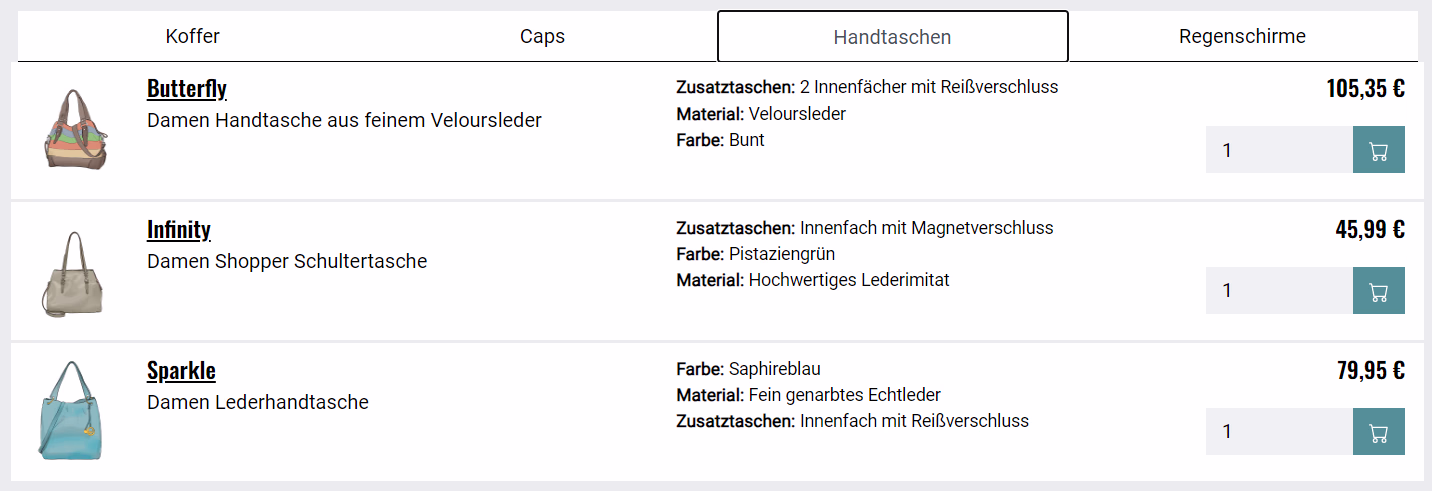1432x491 pixels.
Task: Focus the Infinity quantity input
Action: pyautogui.click(x=1278, y=291)
